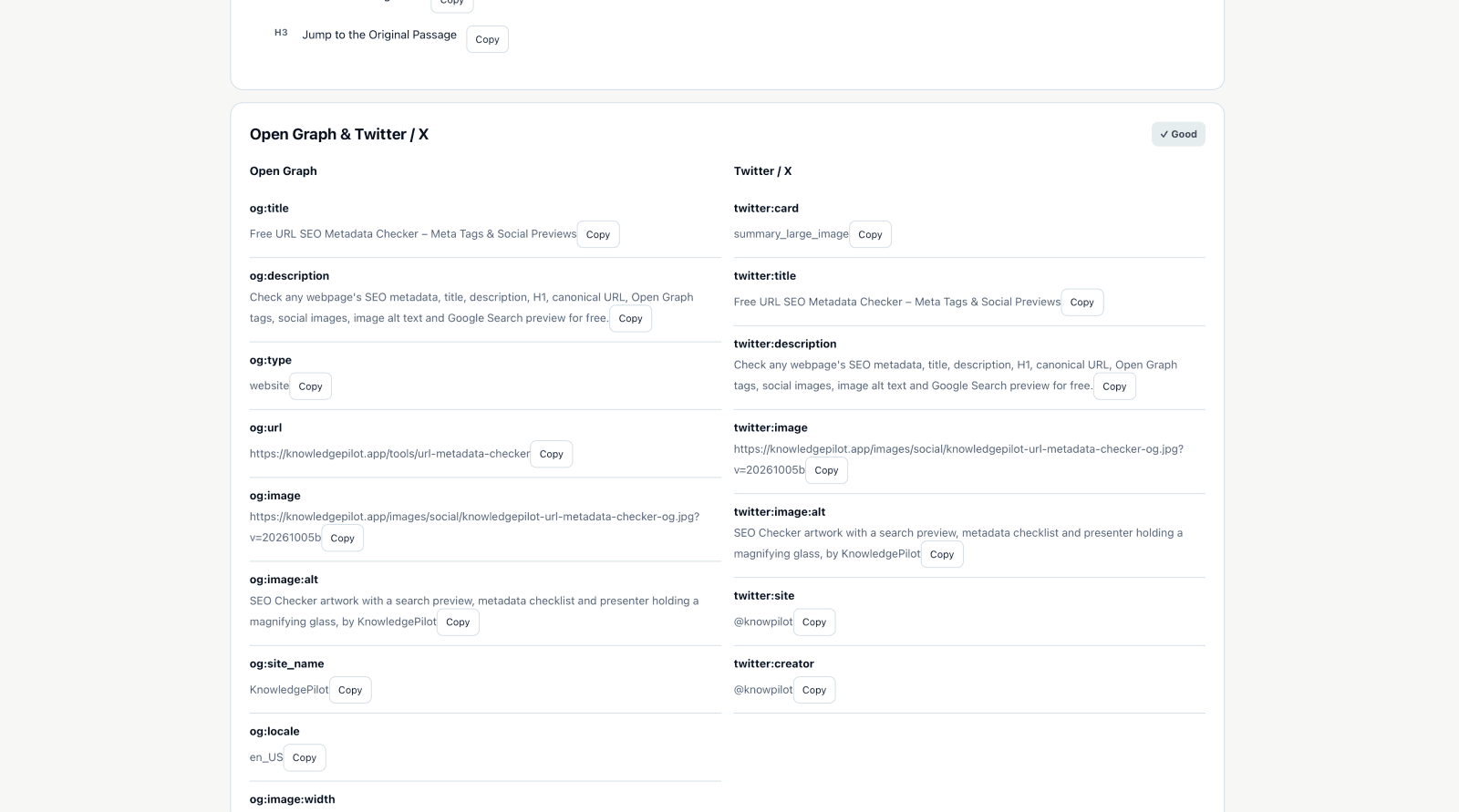
Task: Copy the og:type website value
Action: pyautogui.click(x=310, y=386)
